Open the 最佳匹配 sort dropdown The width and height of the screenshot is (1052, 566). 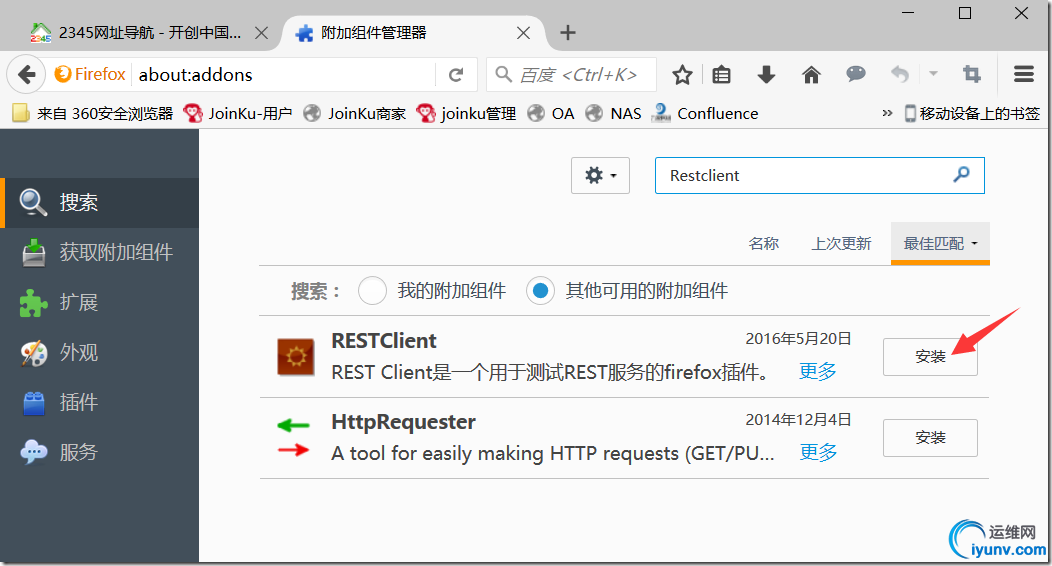[940, 243]
